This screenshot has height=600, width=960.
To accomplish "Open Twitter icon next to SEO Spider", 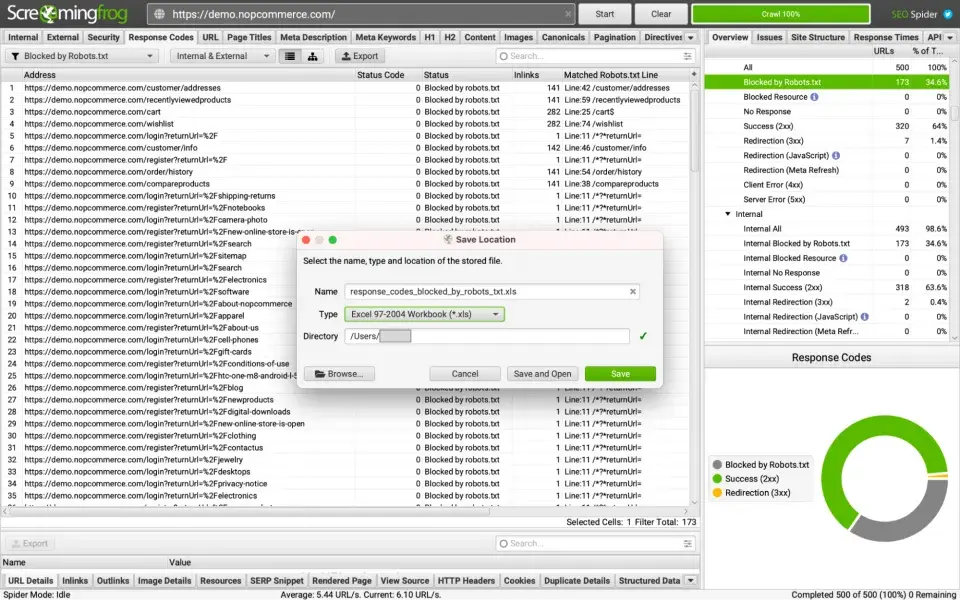I will [948, 14].
